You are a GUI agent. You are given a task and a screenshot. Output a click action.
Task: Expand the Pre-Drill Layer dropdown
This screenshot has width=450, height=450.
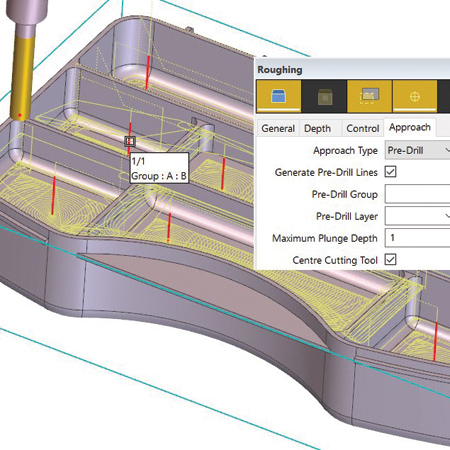pos(417,216)
